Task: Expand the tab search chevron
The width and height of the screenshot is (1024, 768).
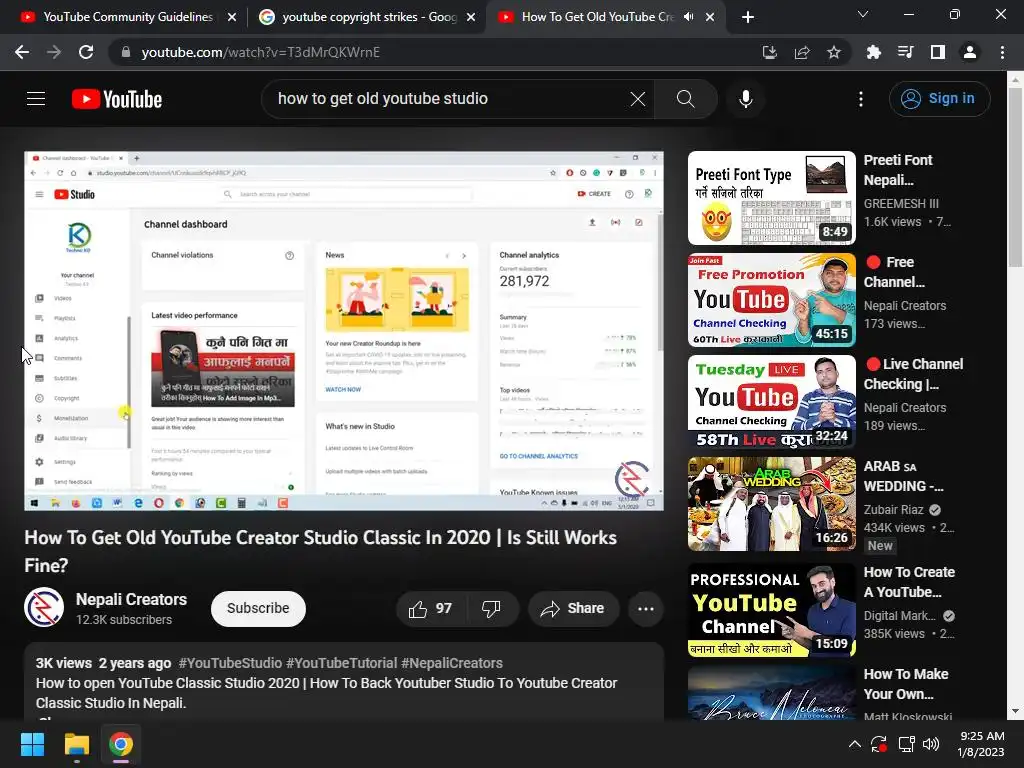Action: point(863,14)
